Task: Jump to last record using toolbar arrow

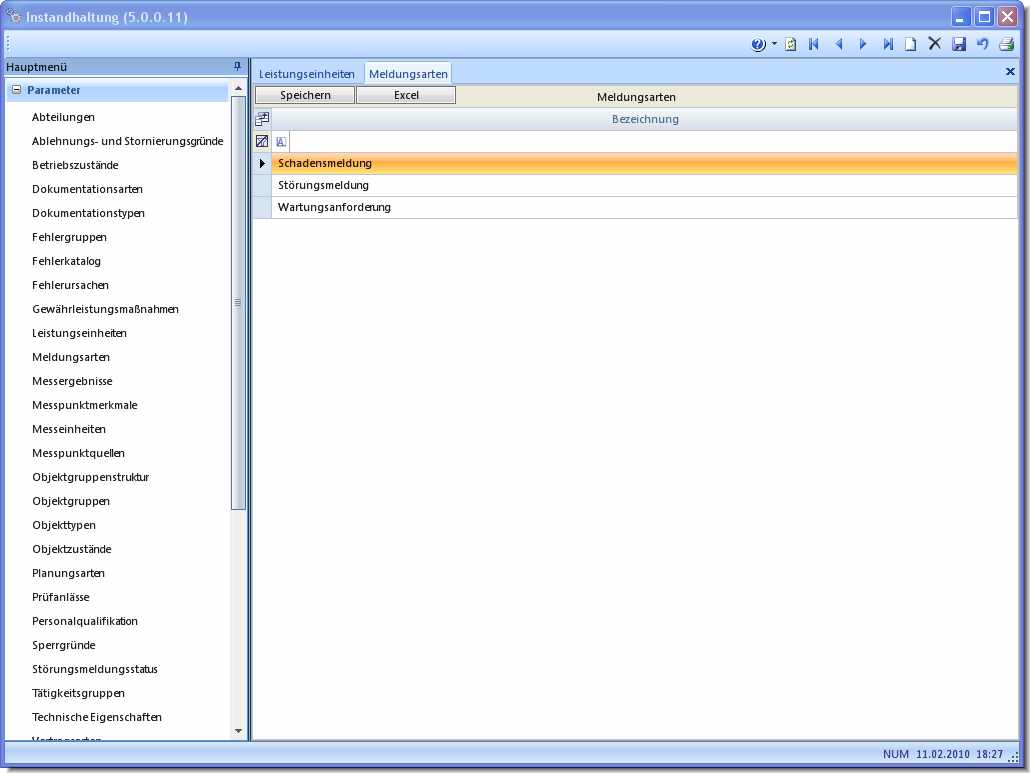Action: 887,44
